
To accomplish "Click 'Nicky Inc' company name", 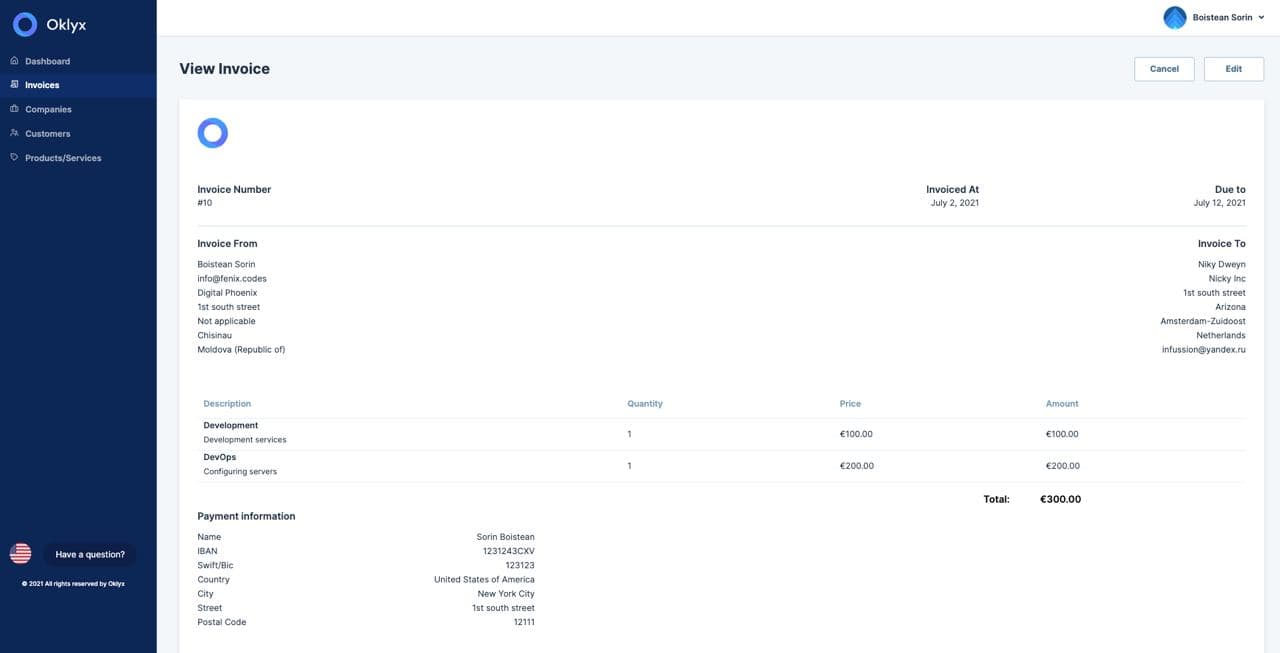I will 1227,279.
